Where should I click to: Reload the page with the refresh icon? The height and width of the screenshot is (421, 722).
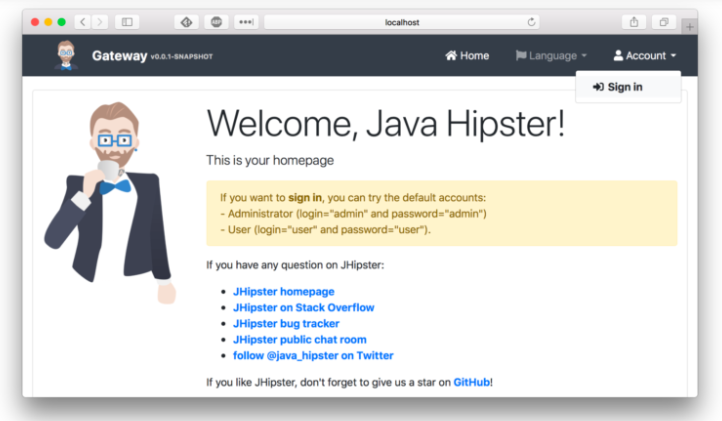(x=531, y=22)
